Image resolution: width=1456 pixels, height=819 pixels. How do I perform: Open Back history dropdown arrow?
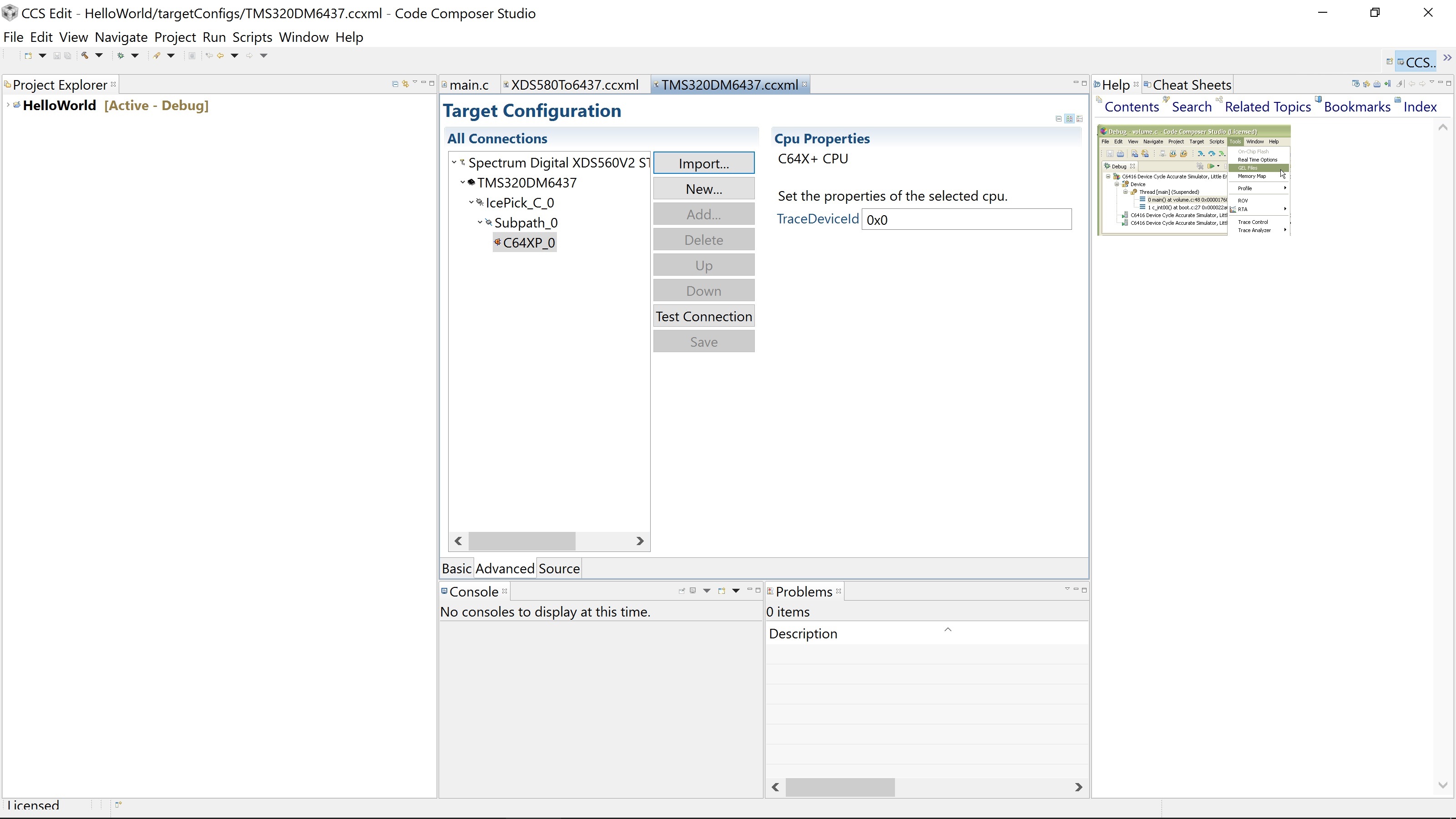(x=235, y=56)
